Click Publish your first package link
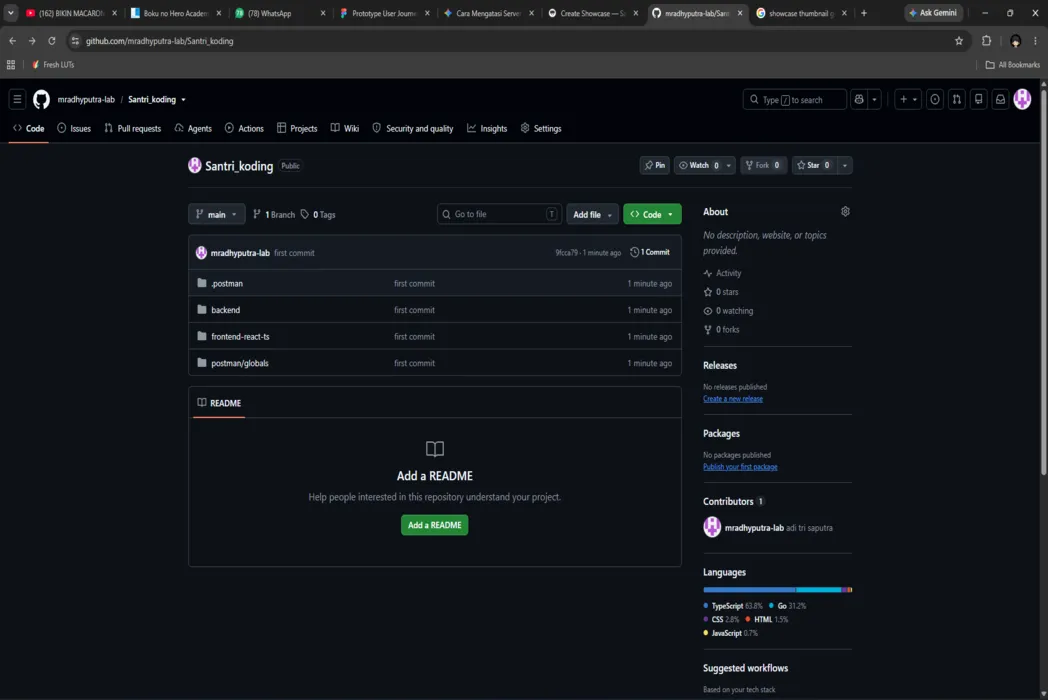Image resolution: width=1048 pixels, height=700 pixels. click(740, 467)
